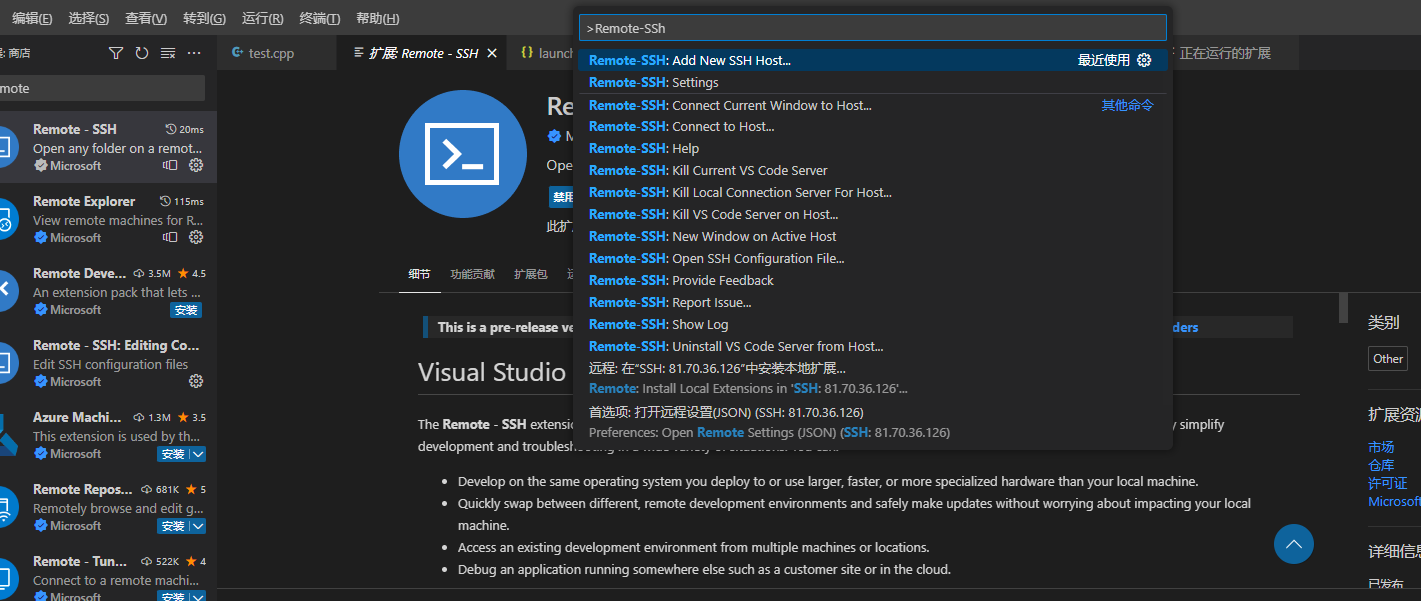This screenshot has width=1421, height=601.
Task: Configure keybinding gear for Add New SSH Host
Action: pyautogui.click(x=1144, y=60)
